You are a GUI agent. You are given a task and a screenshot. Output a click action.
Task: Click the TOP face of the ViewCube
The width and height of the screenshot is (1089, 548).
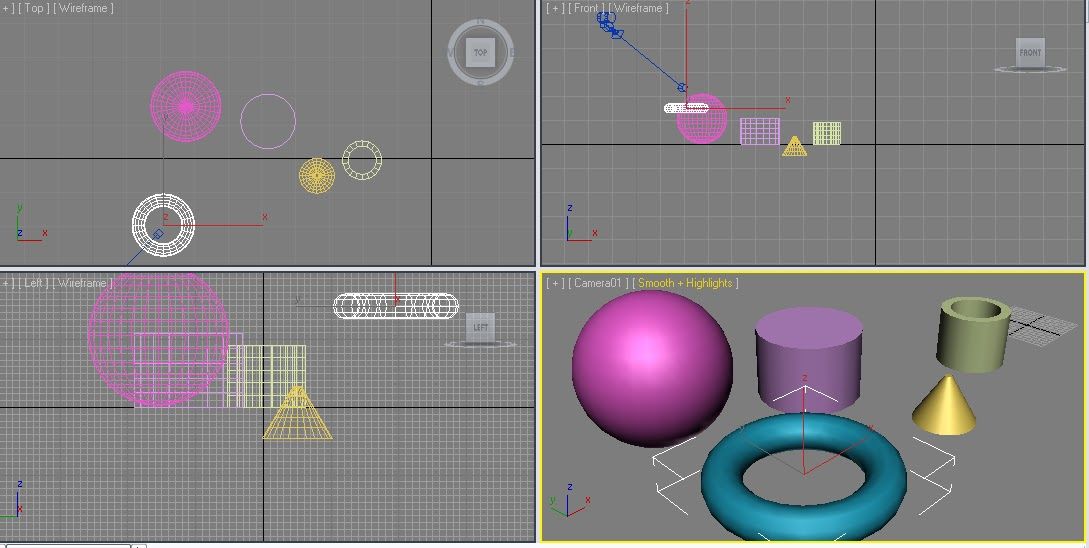coord(481,53)
